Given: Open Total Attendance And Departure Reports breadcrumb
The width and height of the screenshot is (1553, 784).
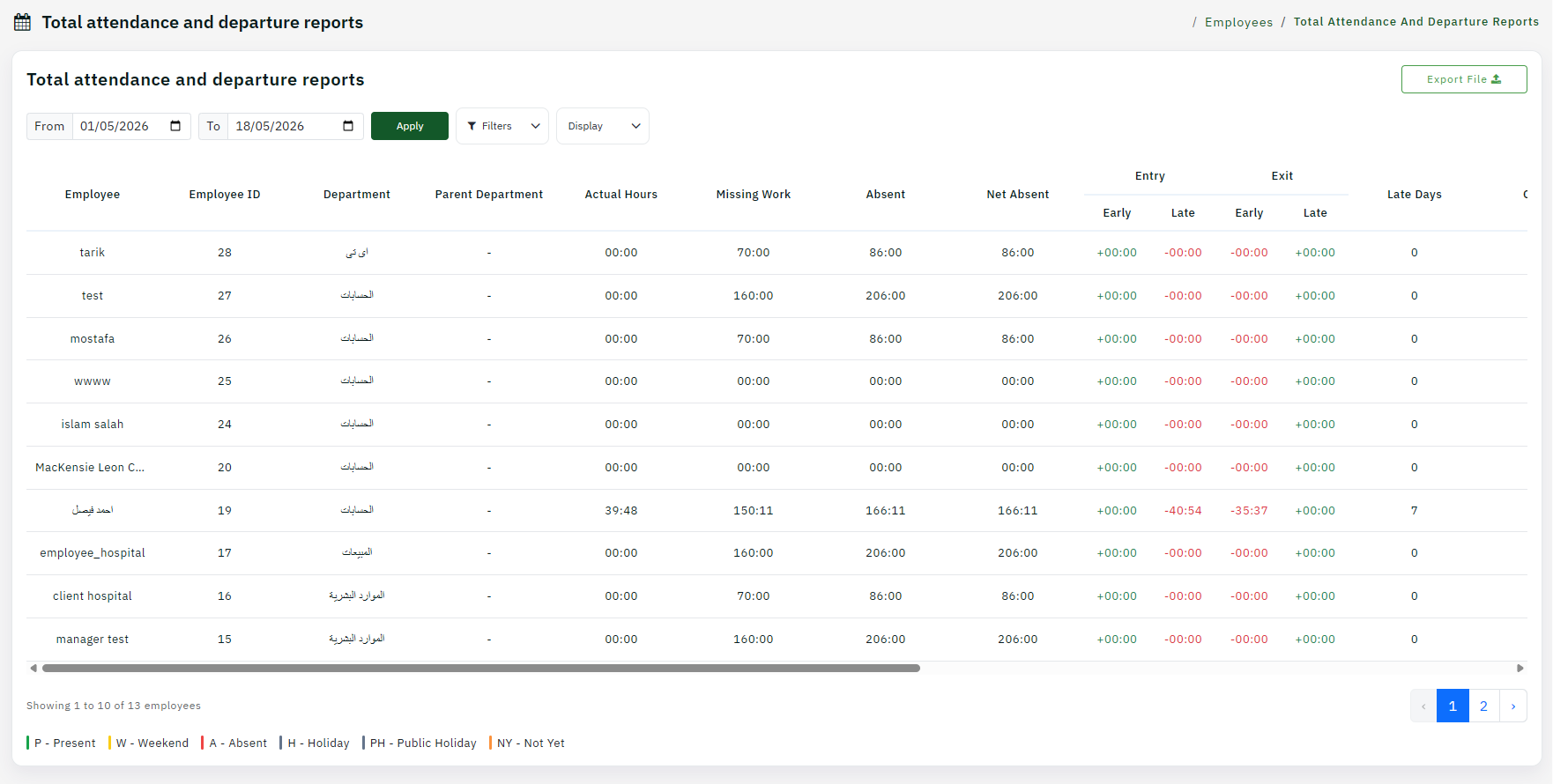Looking at the screenshot, I should [1416, 22].
